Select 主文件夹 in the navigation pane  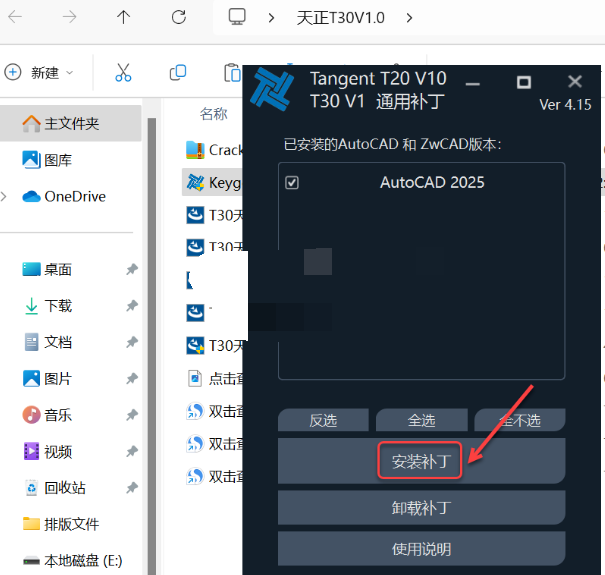point(71,123)
